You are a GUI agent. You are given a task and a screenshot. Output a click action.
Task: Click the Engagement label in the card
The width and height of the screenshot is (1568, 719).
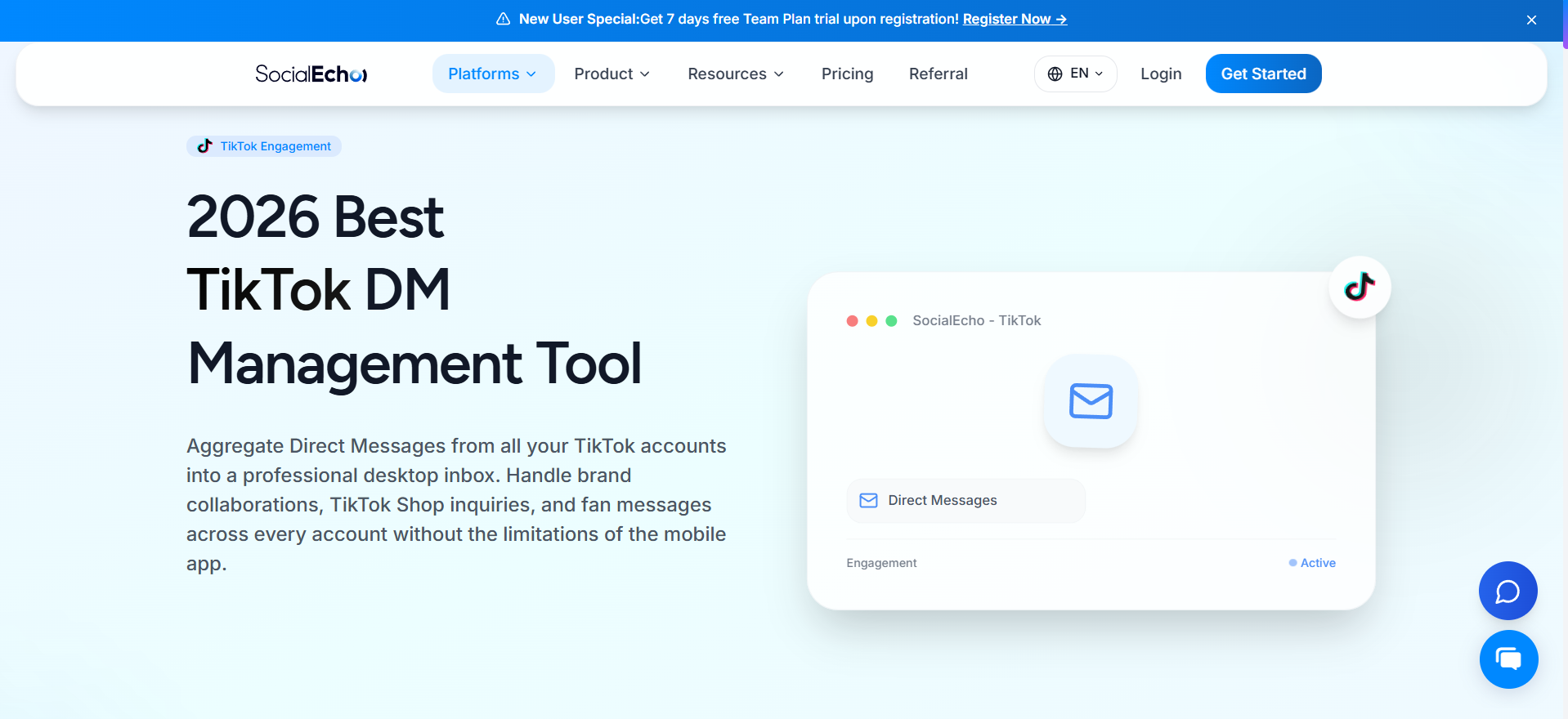coord(881,563)
